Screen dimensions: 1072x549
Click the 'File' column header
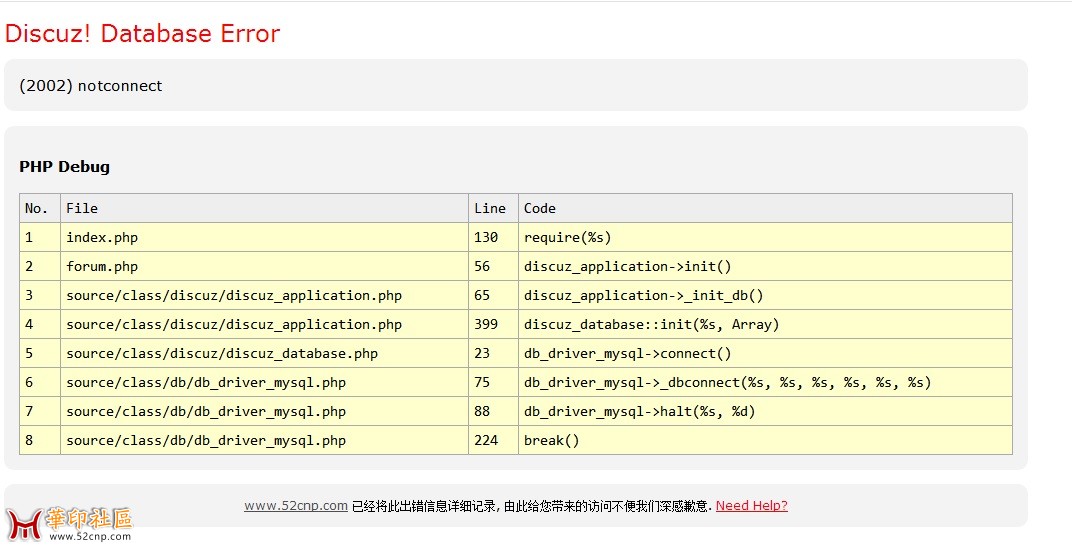pos(264,208)
